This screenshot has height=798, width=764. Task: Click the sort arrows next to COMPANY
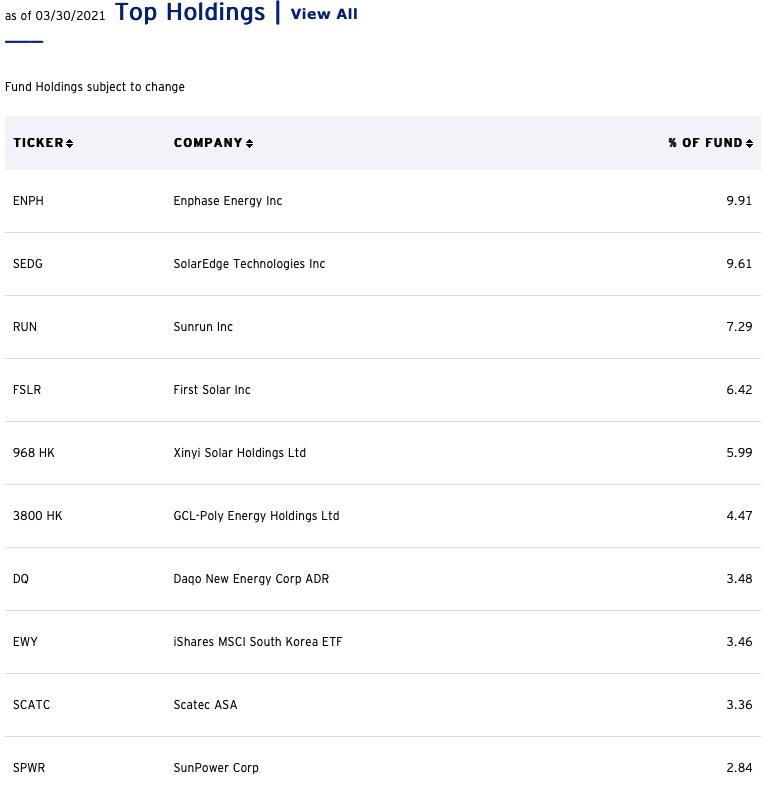point(249,144)
